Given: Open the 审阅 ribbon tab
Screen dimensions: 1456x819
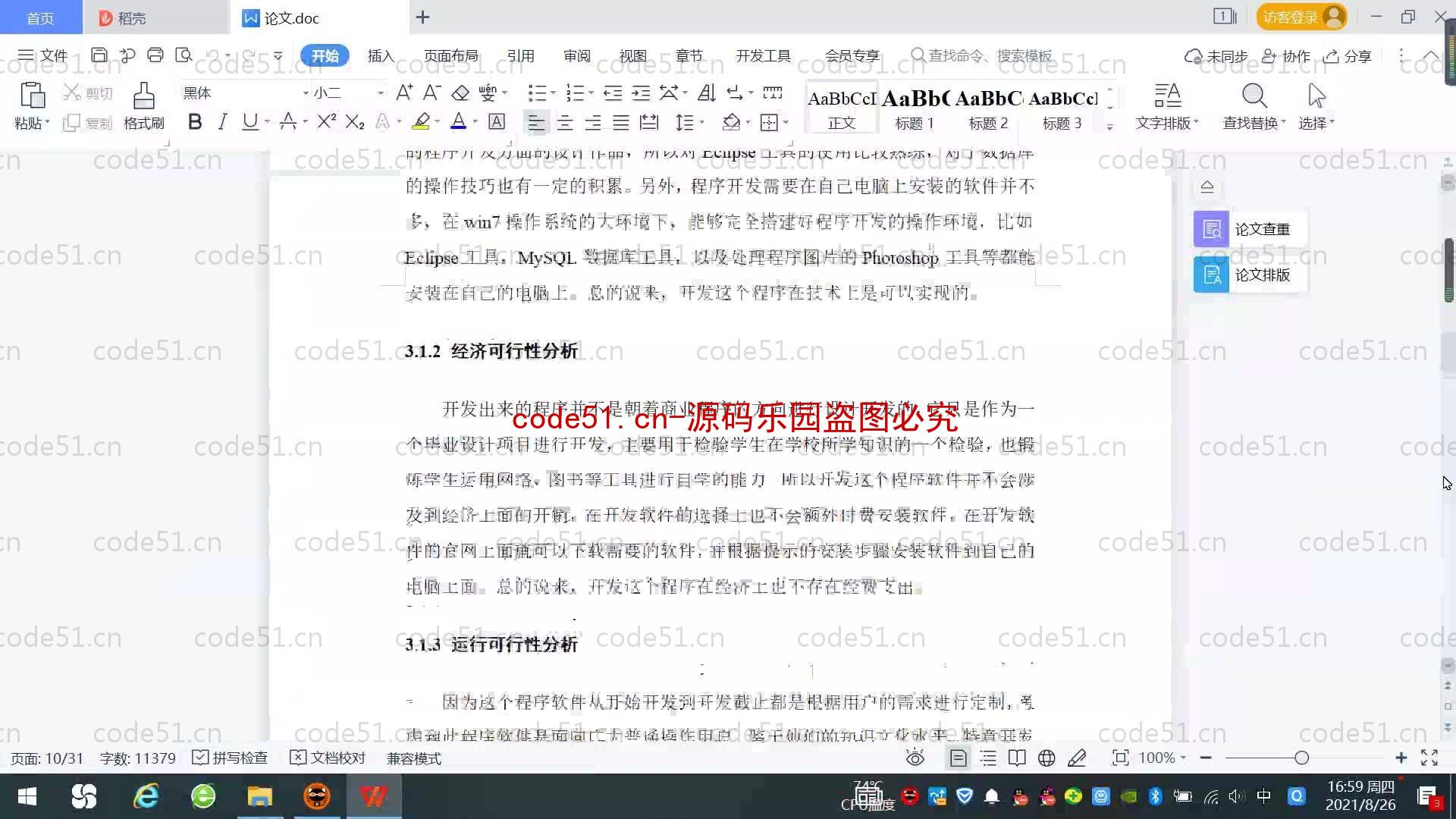Looking at the screenshot, I should pos(576,55).
